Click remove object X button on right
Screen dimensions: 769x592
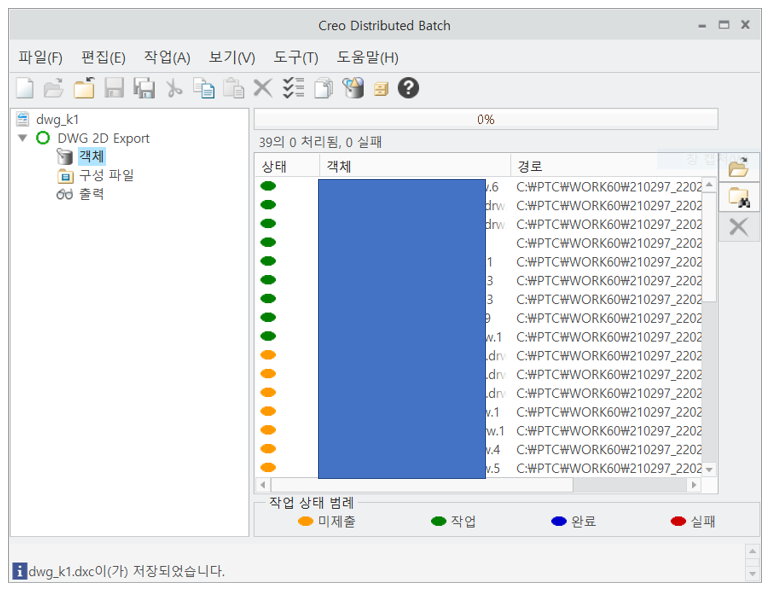tap(739, 228)
